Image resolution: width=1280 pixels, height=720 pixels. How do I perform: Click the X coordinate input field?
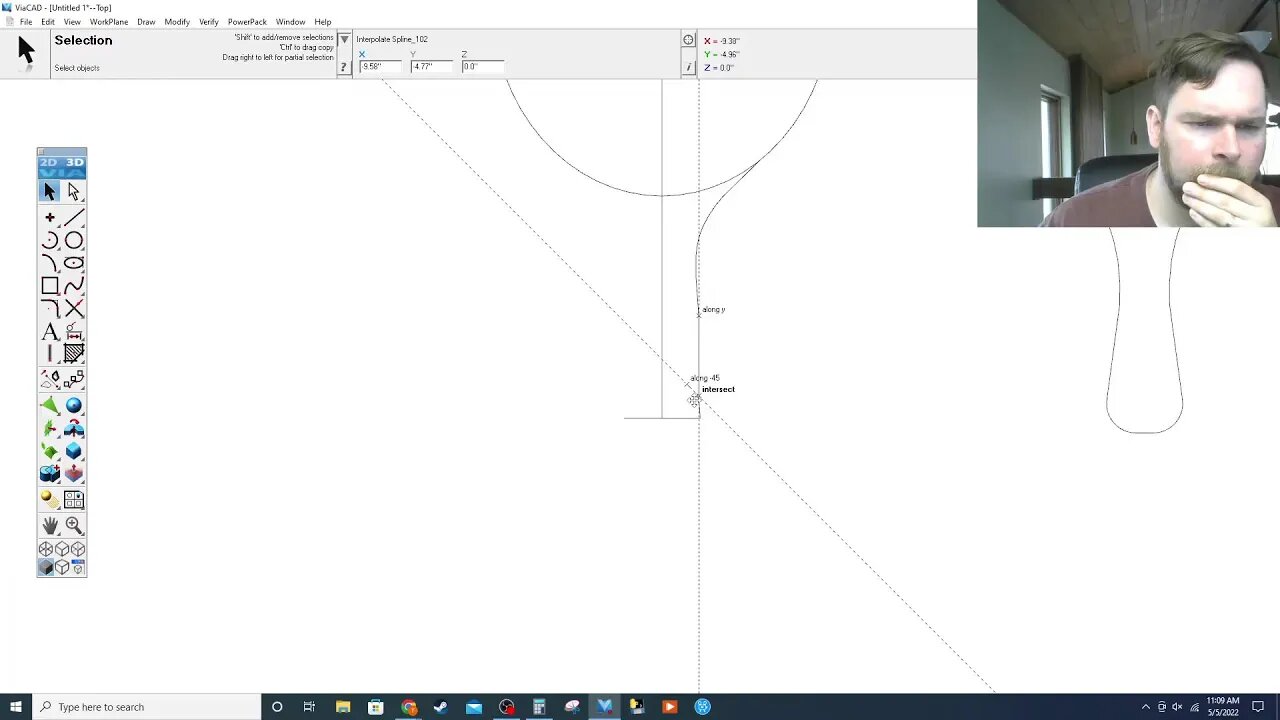[380, 67]
